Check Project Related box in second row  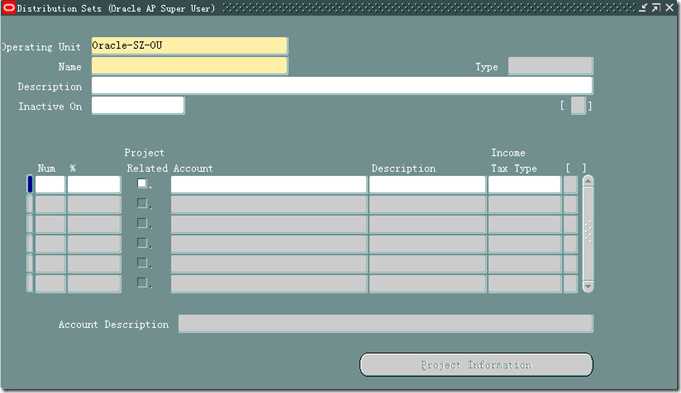(x=142, y=203)
